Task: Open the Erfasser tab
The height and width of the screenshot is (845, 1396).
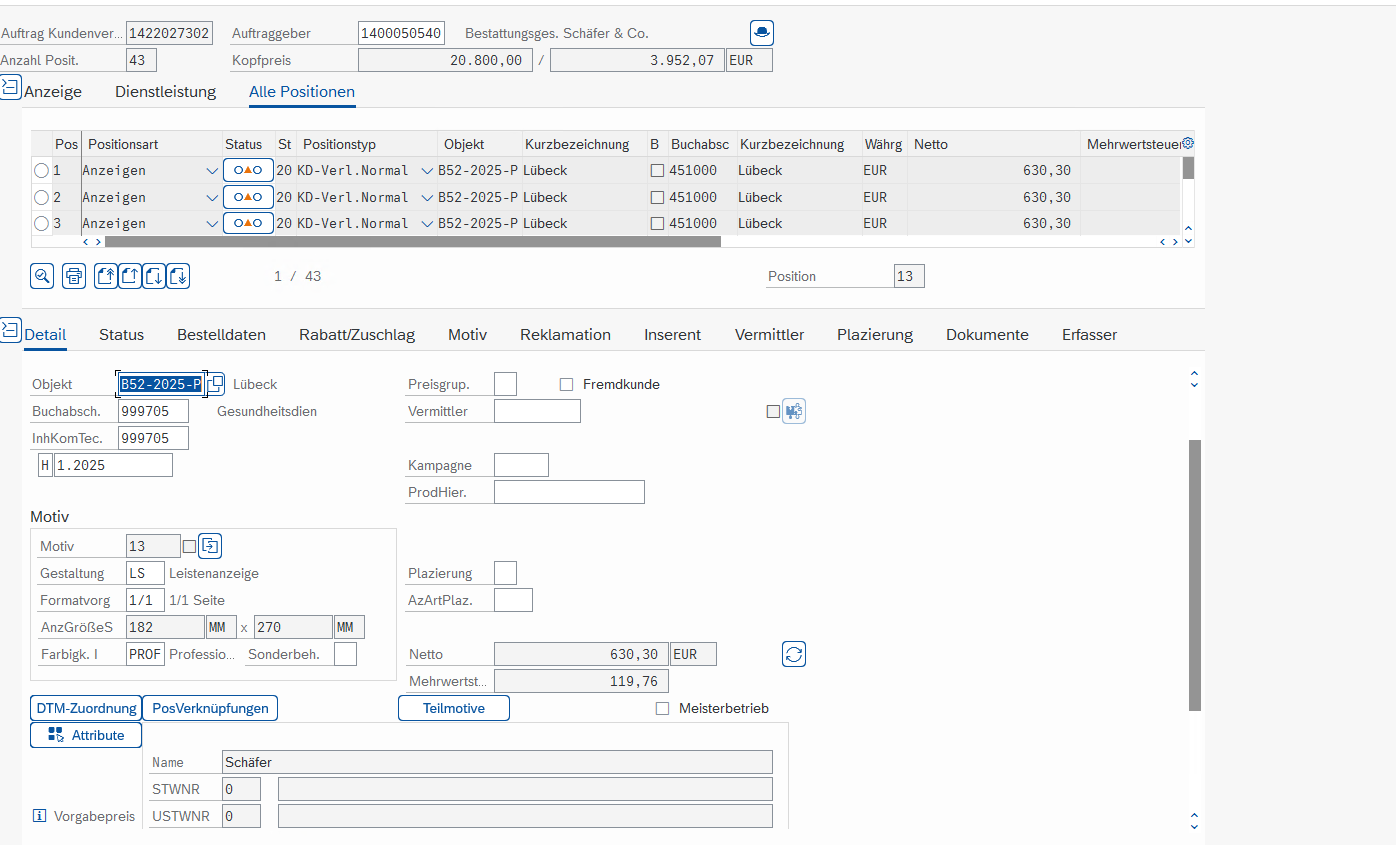Action: pyautogui.click(x=1089, y=335)
